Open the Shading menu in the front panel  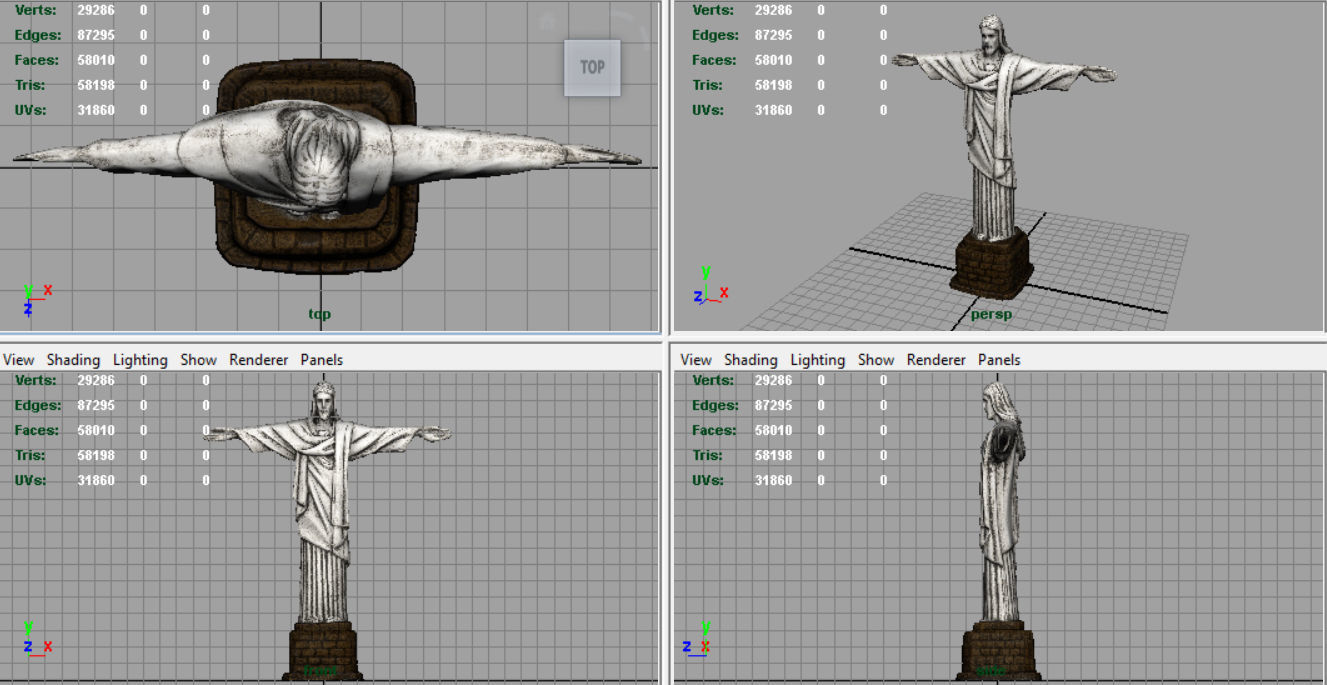pos(73,360)
